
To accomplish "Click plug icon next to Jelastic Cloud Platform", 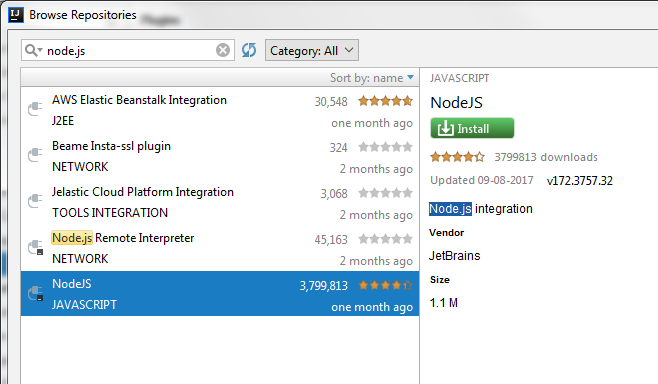I will click(35, 200).
